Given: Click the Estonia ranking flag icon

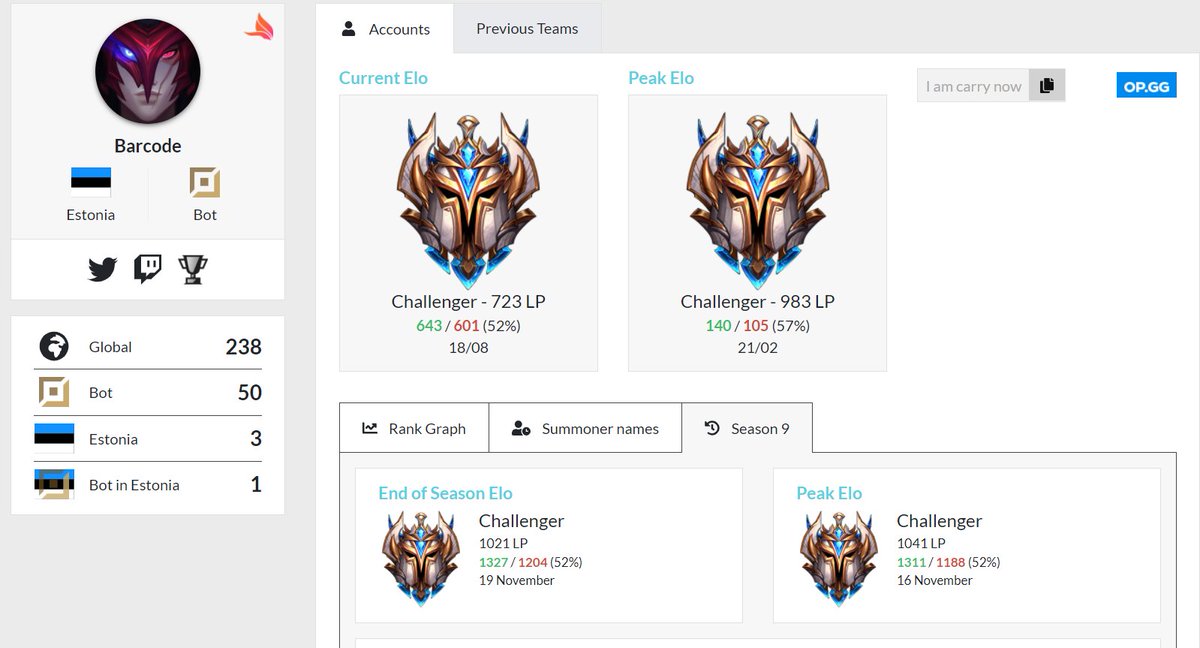Looking at the screenshot, I should (53, 439).
